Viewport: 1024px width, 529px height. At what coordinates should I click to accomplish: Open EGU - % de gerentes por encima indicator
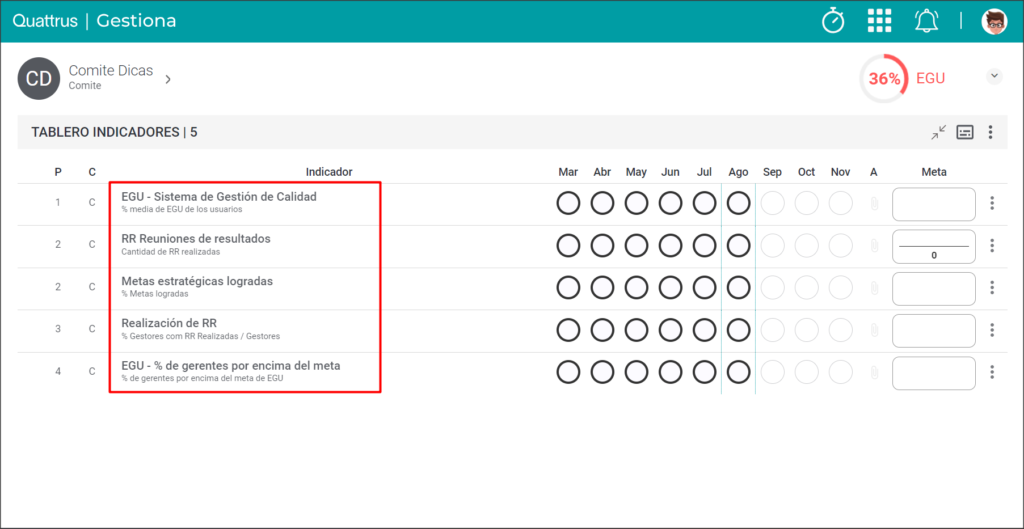click(x=231, y=366)
